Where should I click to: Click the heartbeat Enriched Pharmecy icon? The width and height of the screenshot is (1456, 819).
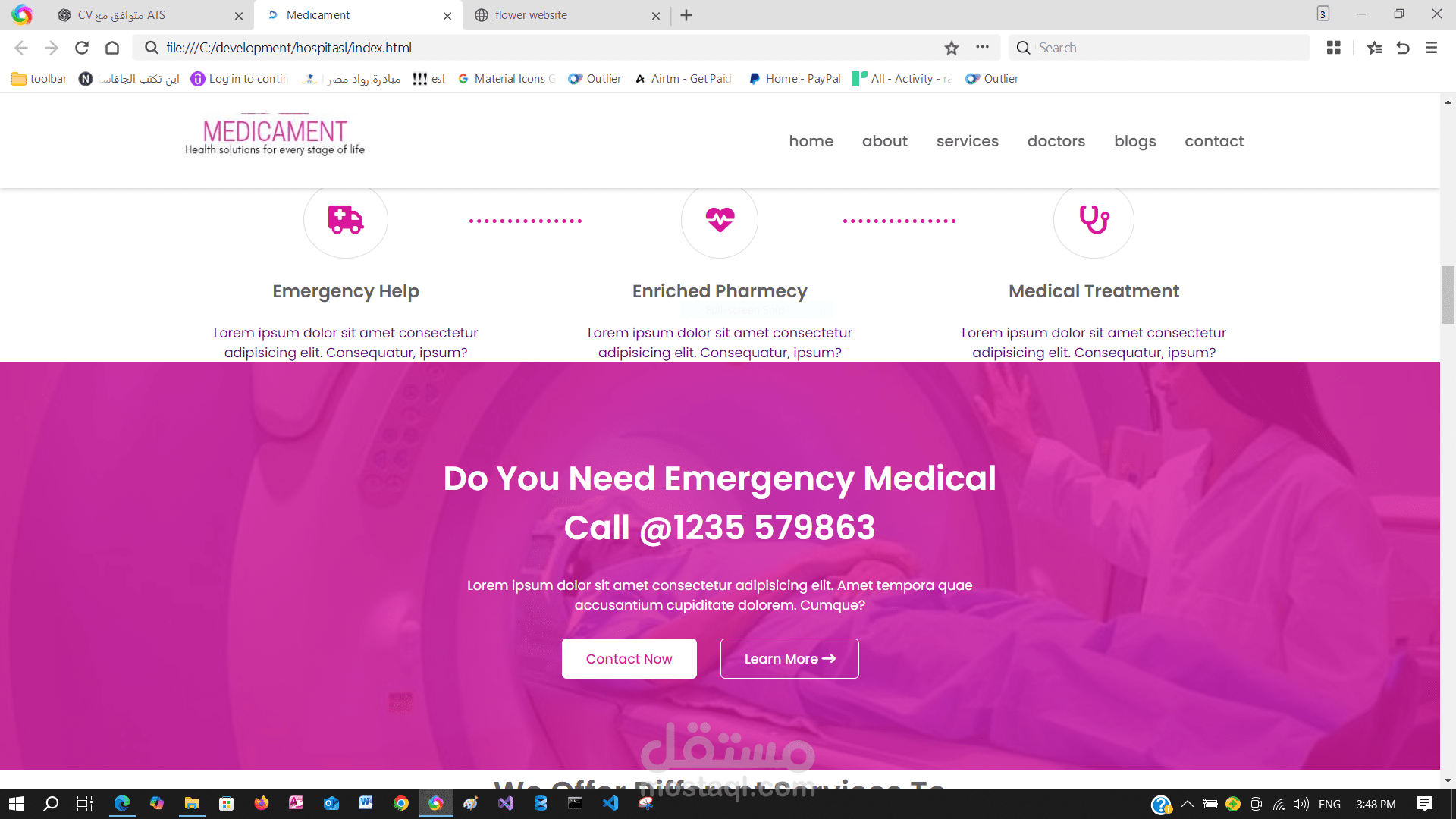click(x=720, y=220)
